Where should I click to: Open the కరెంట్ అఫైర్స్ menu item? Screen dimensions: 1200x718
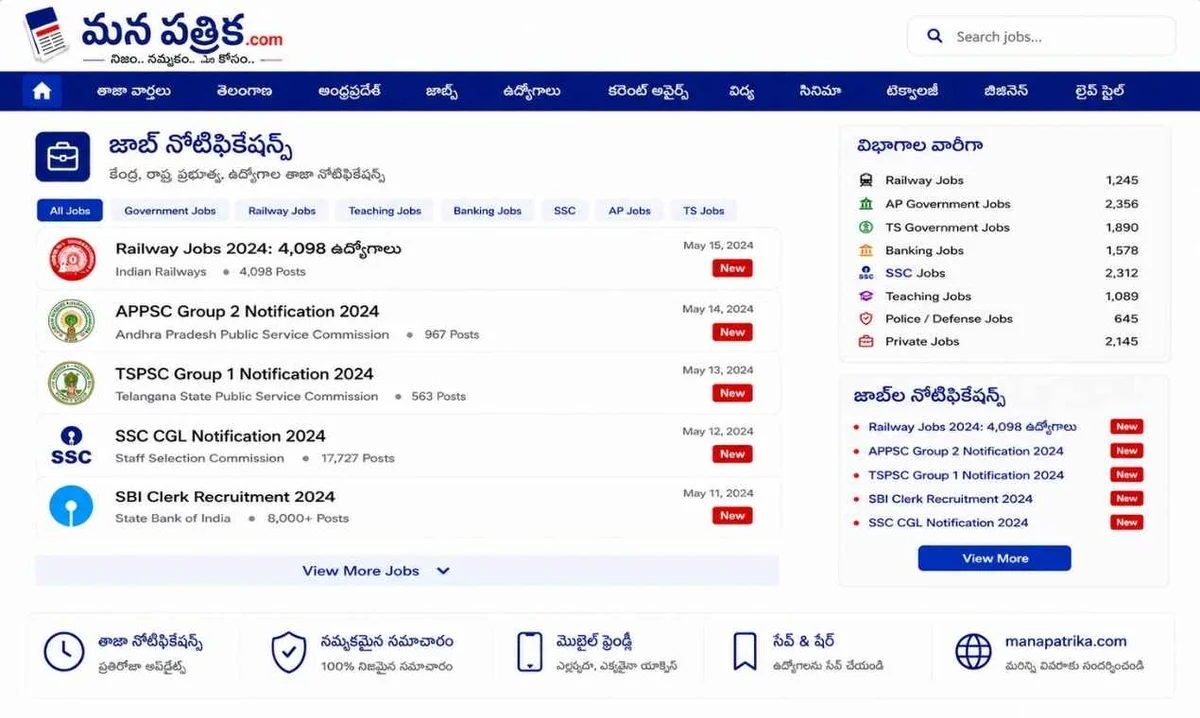(648, 91)
